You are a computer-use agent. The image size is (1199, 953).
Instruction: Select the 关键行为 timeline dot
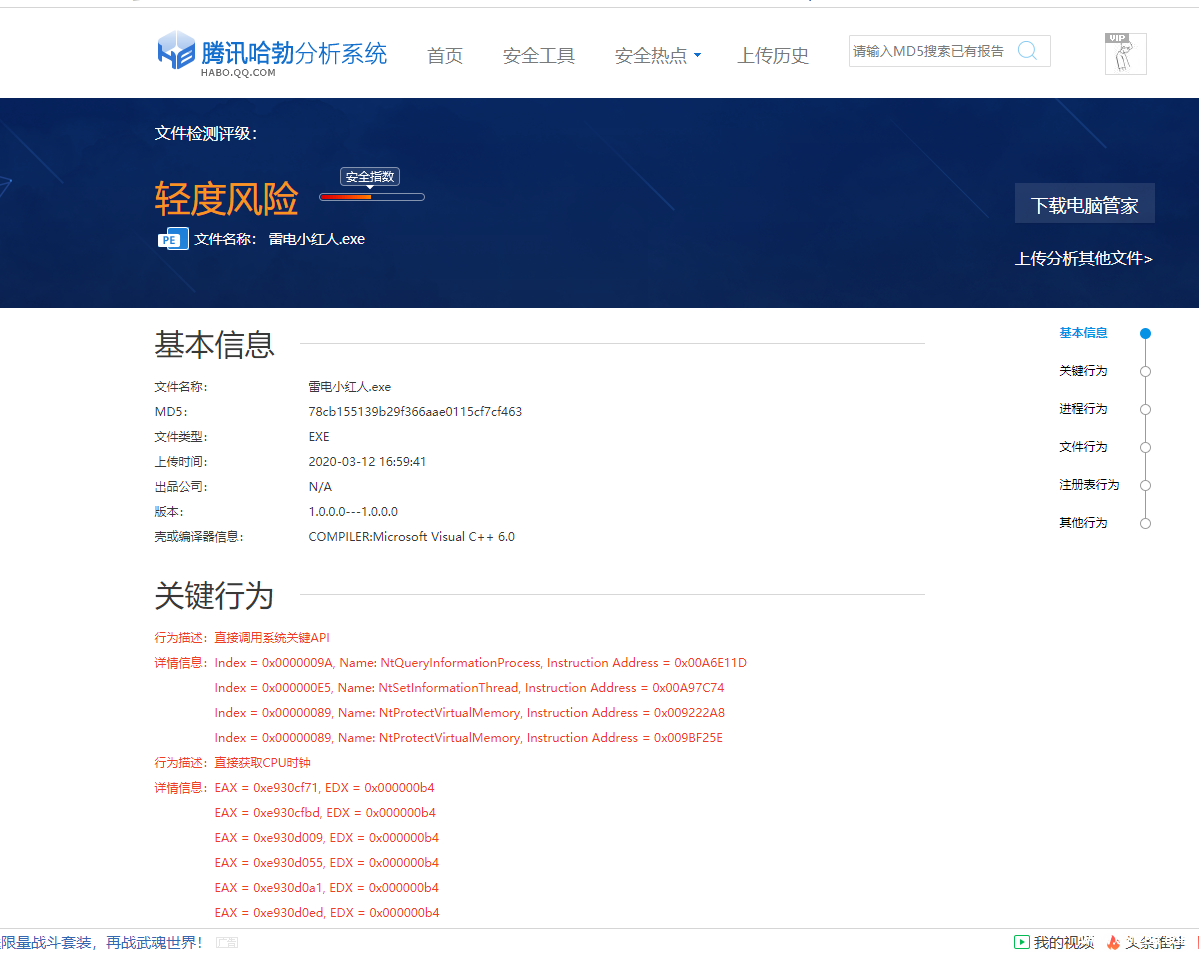point(1145,372)
